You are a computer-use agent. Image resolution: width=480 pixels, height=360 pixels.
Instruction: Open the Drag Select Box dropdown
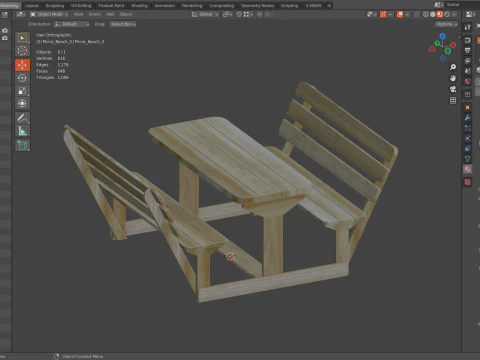123,24
